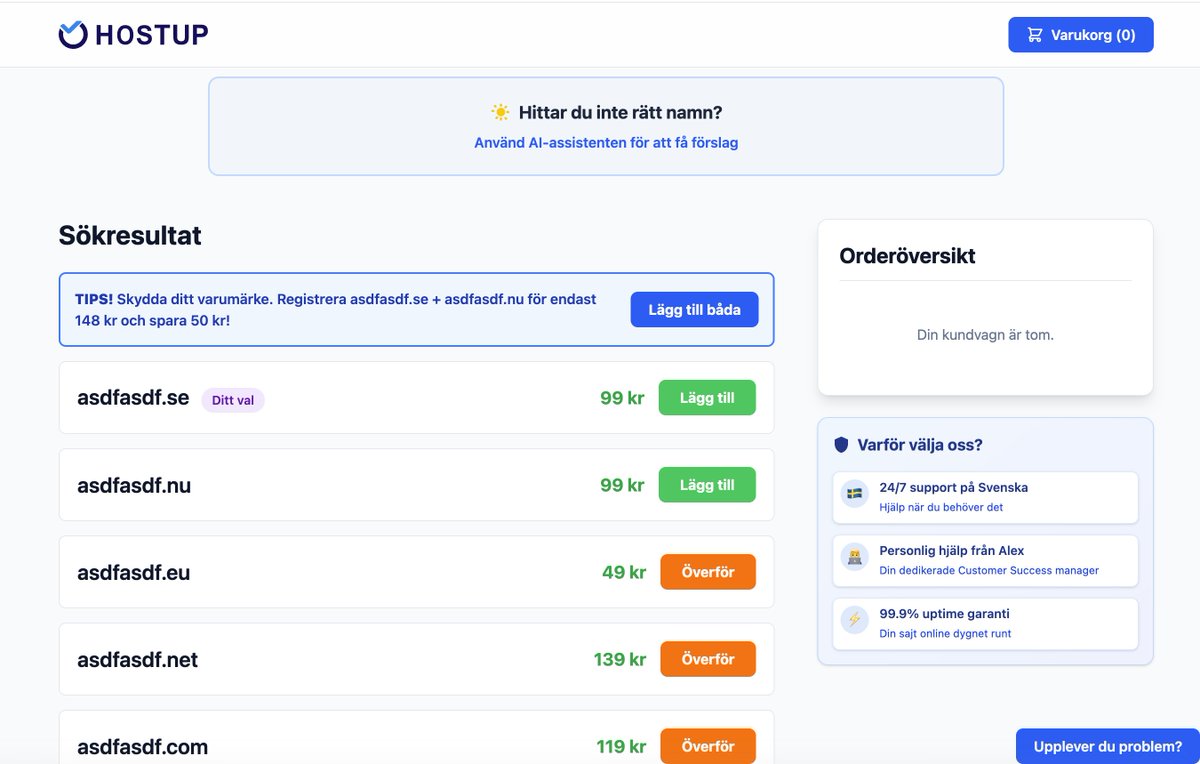The height and width of the screenshot is (764, 1200).
Task: Click the HOSTUP brand text
Action: point(152,35)
